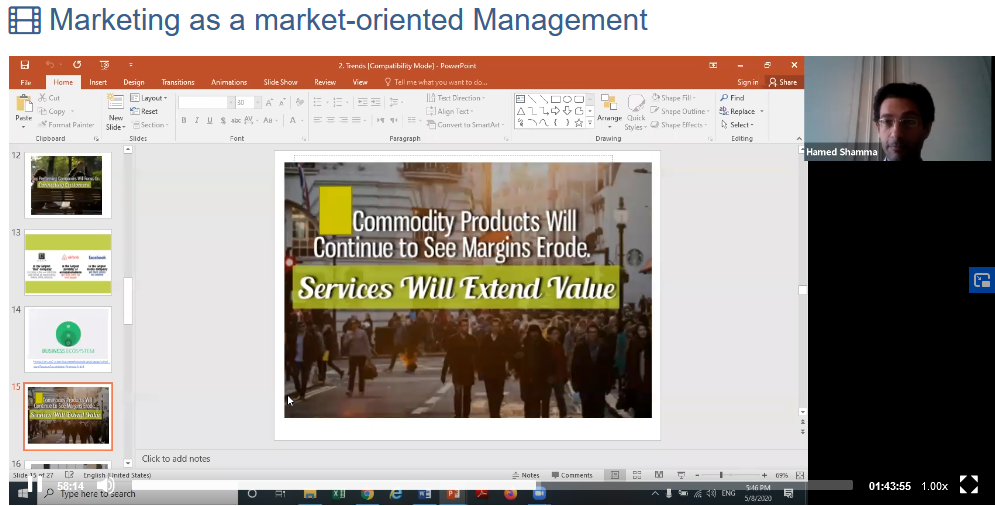This screenshot has height=506, width=995.
Task: Select slide 12 thumbnail
Action: point(67,185)
